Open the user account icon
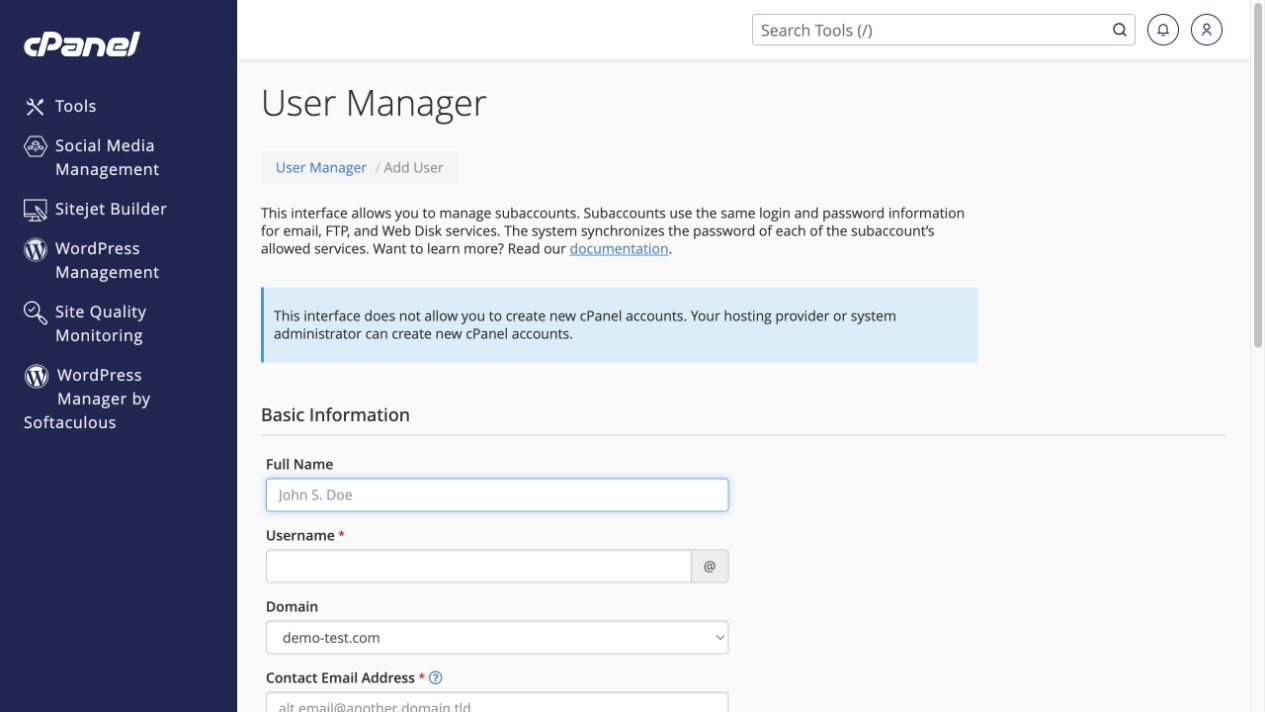This screenshot has width=1265, height=712. tap(1207, 30)
